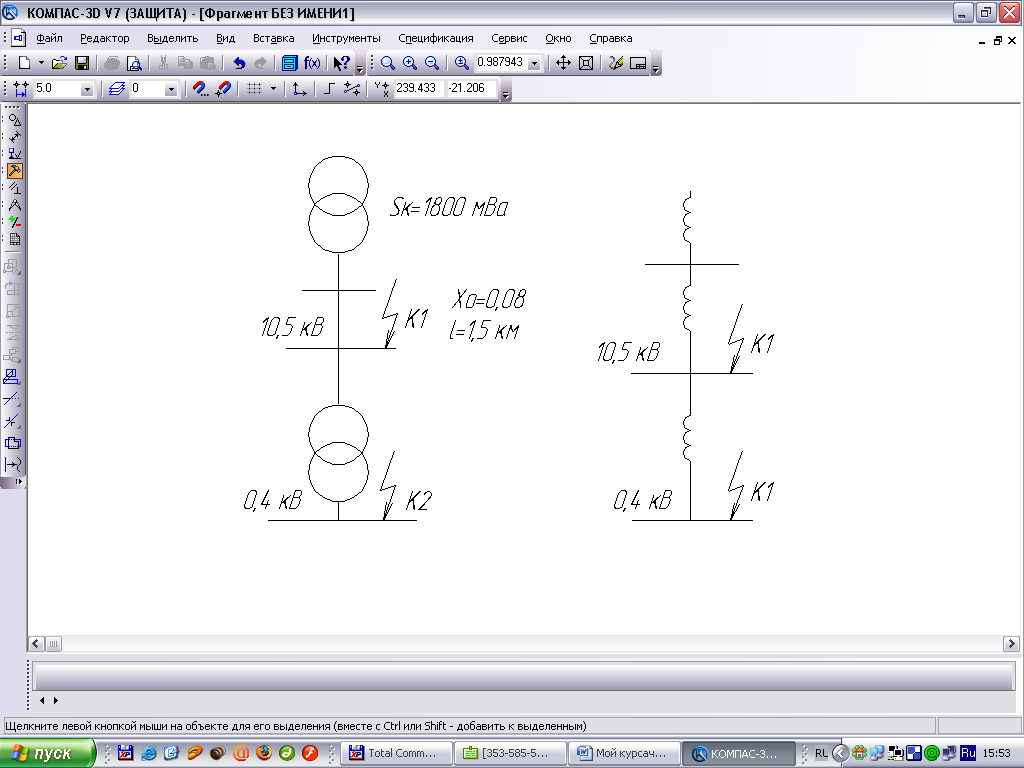Screen dimensions: 1024x768
Task: Expand the cursor step 5.0 dropdown
Action: click(x=87, y=89)
